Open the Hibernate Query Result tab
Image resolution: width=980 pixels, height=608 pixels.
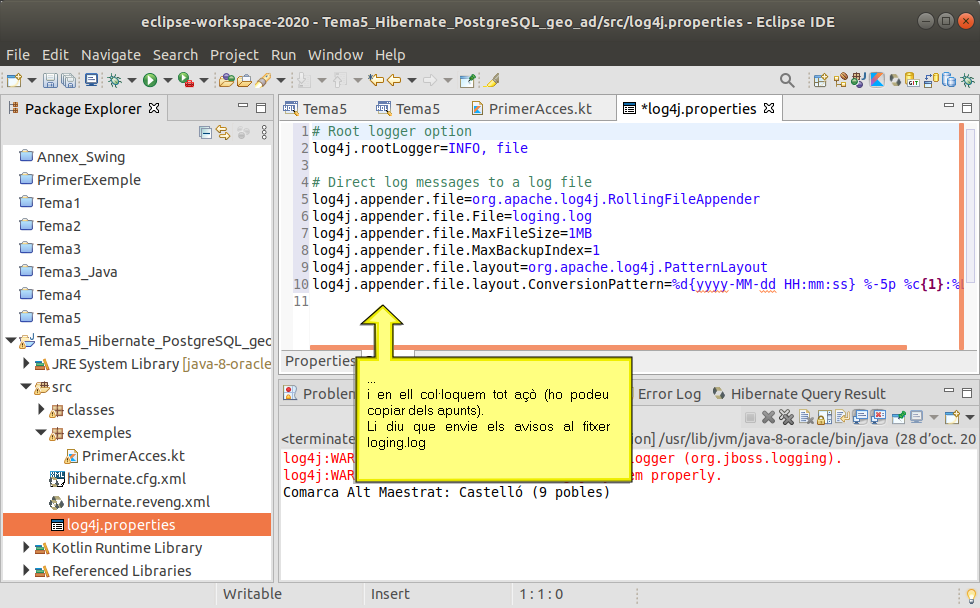[799, 394]
